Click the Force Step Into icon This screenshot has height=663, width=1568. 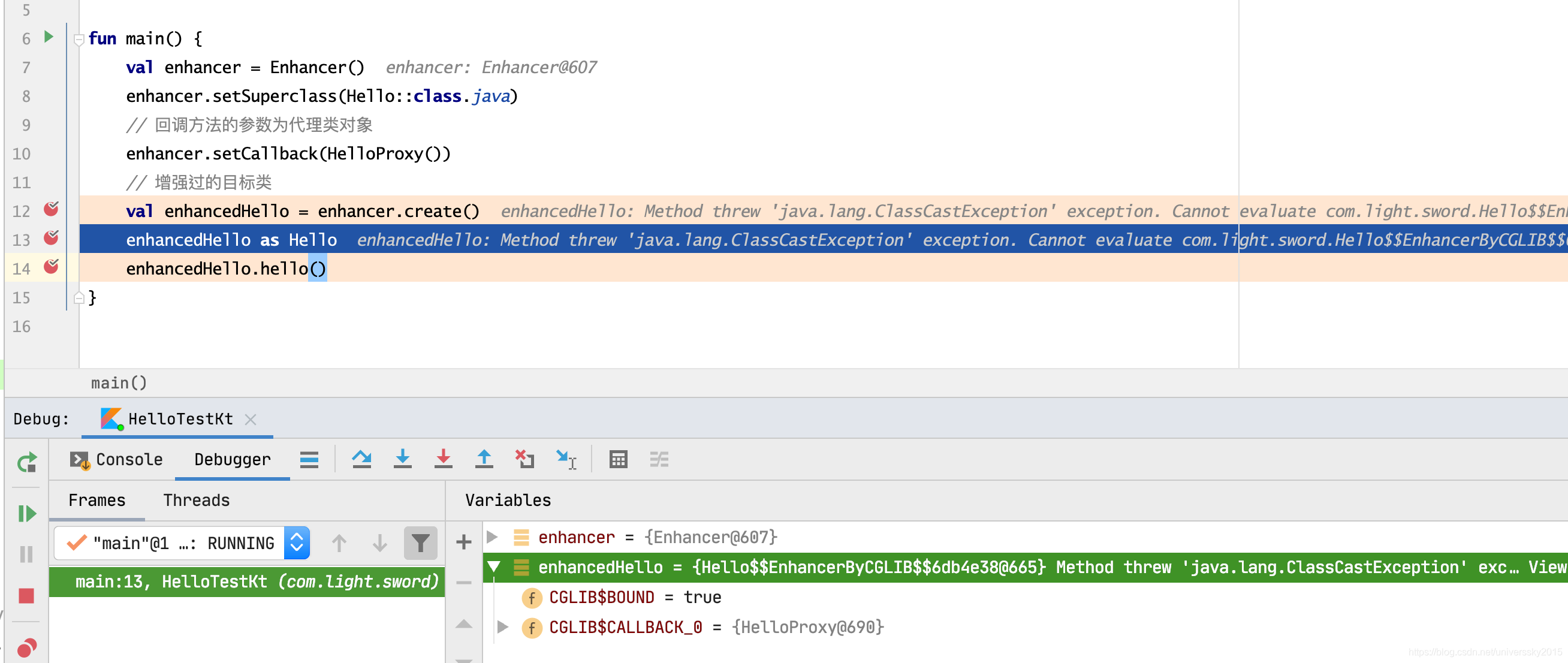pos(444,460)
